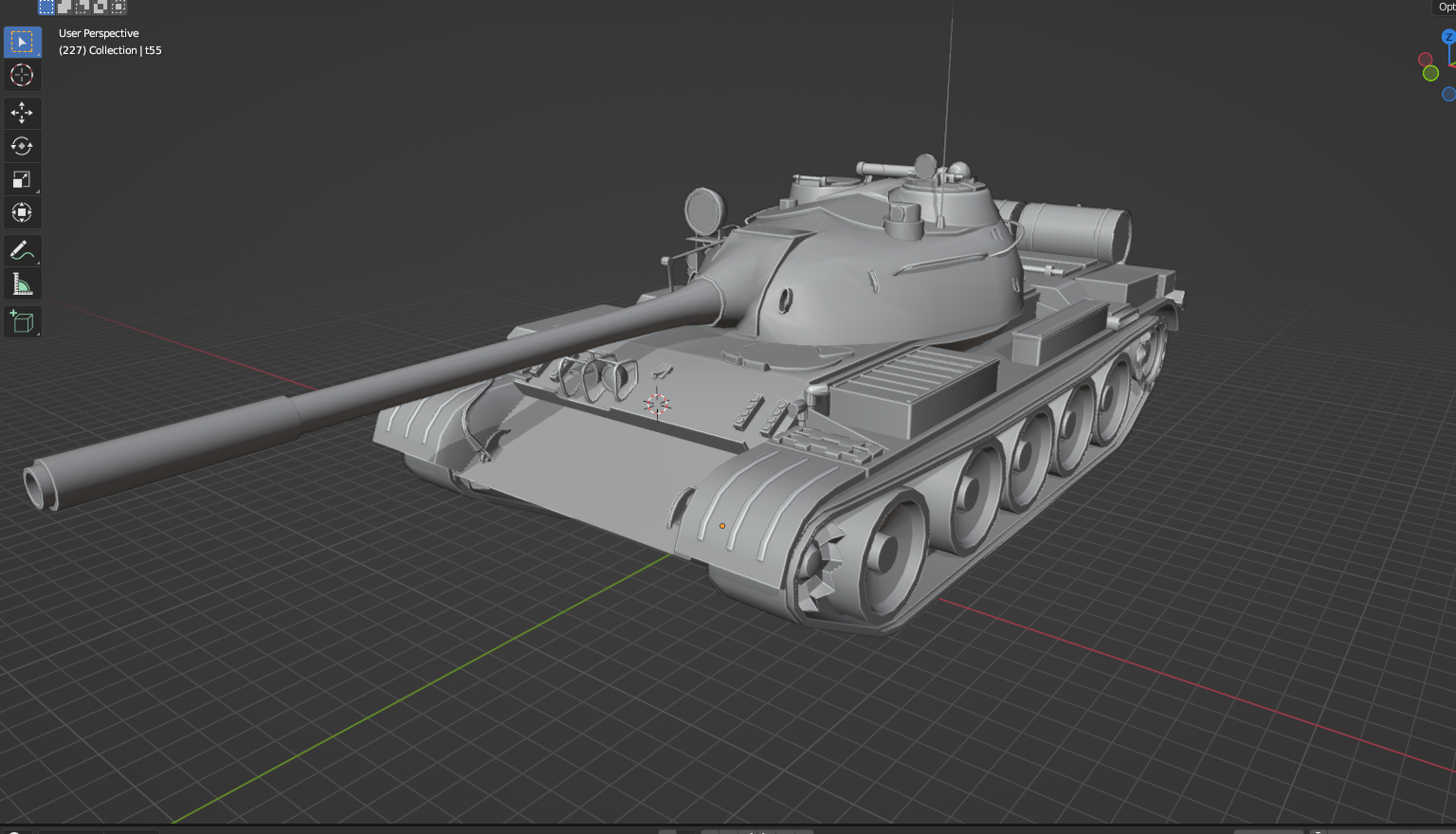Enable intersect selection mode
The image size is (1456, 834).
[118, 7]
